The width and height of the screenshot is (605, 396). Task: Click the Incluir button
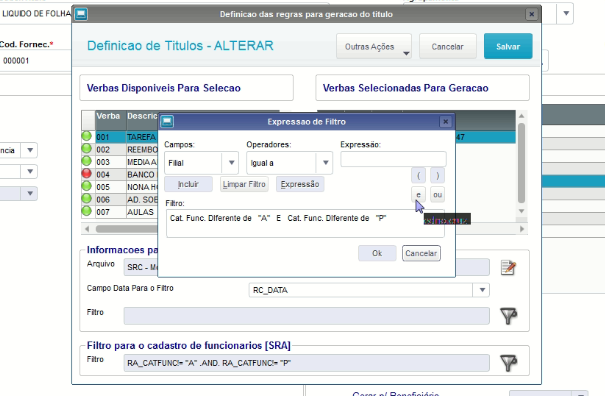point(188,184)
